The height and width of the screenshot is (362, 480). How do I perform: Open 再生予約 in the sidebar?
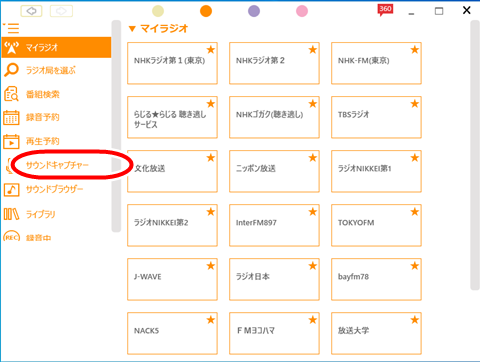tap(43, 141)
